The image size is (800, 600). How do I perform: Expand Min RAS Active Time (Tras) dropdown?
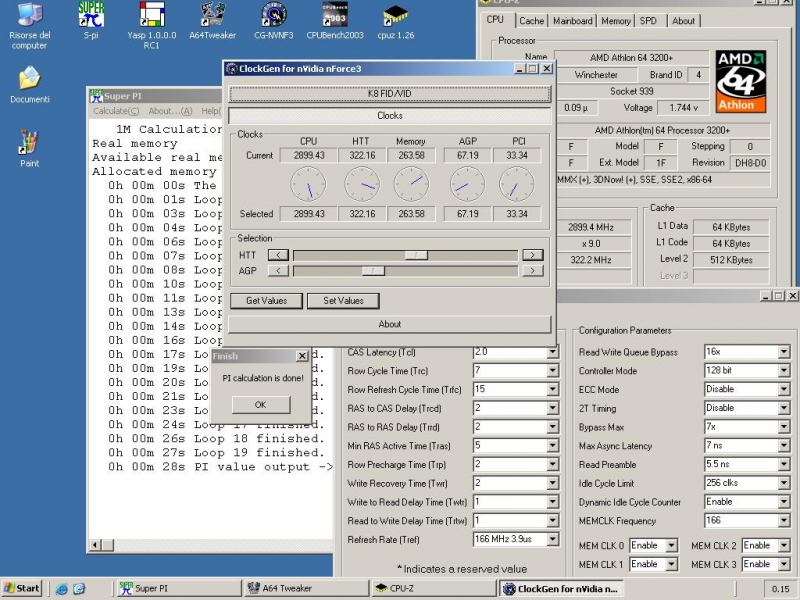click(553, 446)
